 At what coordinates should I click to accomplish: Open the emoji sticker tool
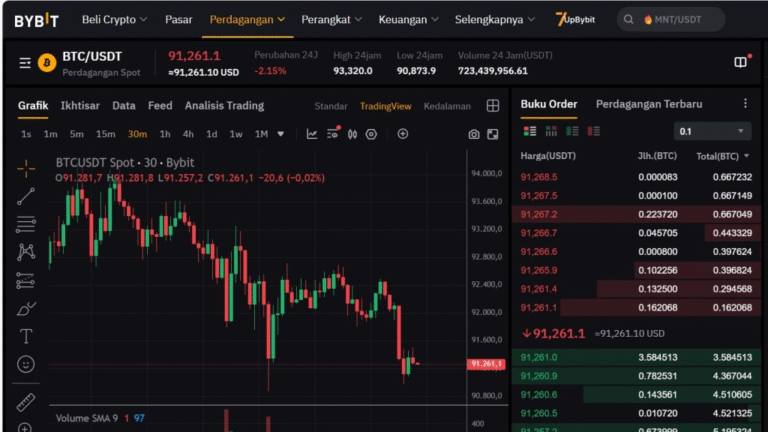tap(26, 364)
